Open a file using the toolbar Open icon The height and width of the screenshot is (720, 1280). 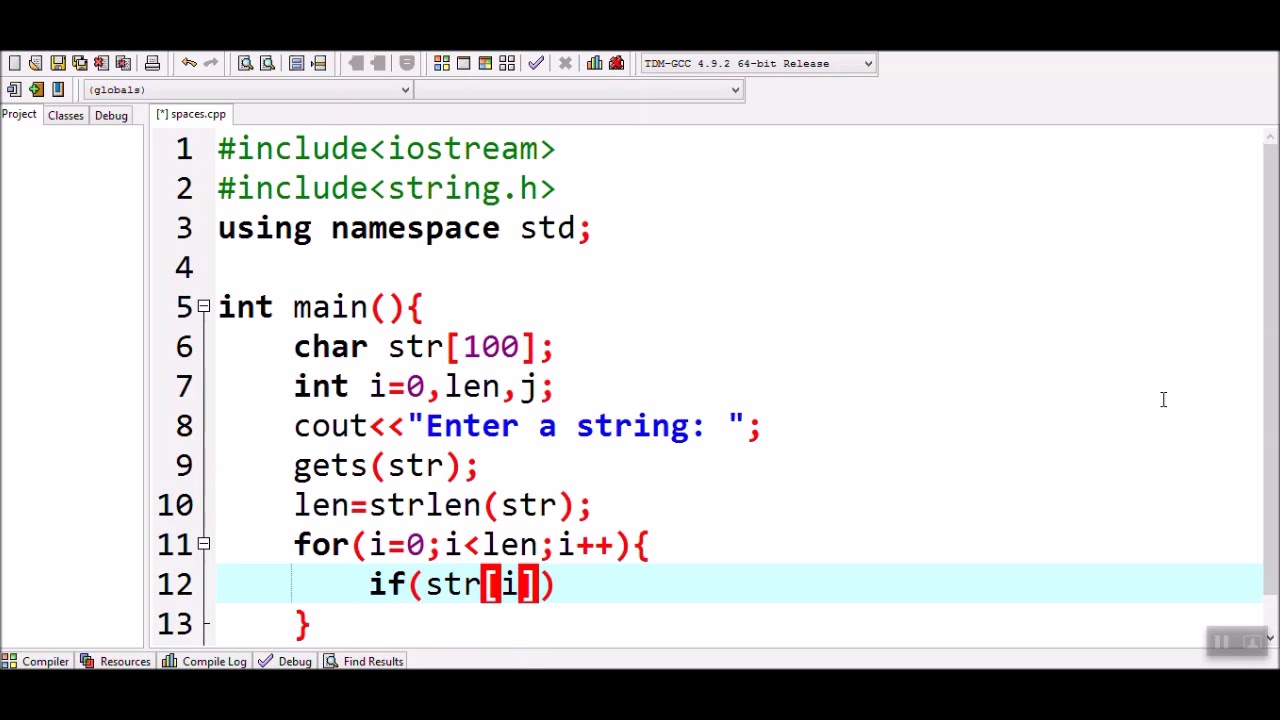[36, 63]
